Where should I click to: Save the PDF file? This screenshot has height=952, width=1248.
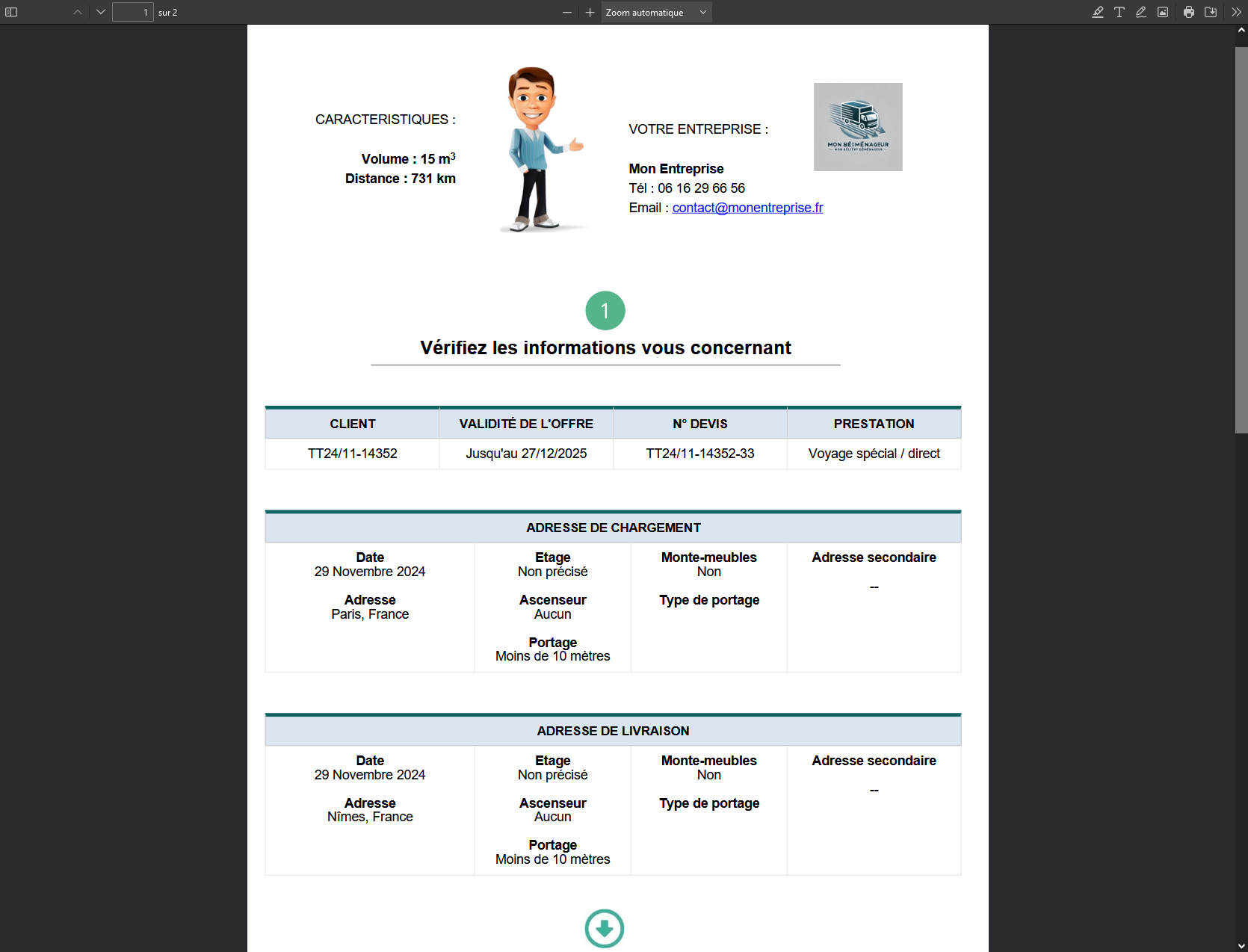pyautogui.click(x=1211, y=12)
